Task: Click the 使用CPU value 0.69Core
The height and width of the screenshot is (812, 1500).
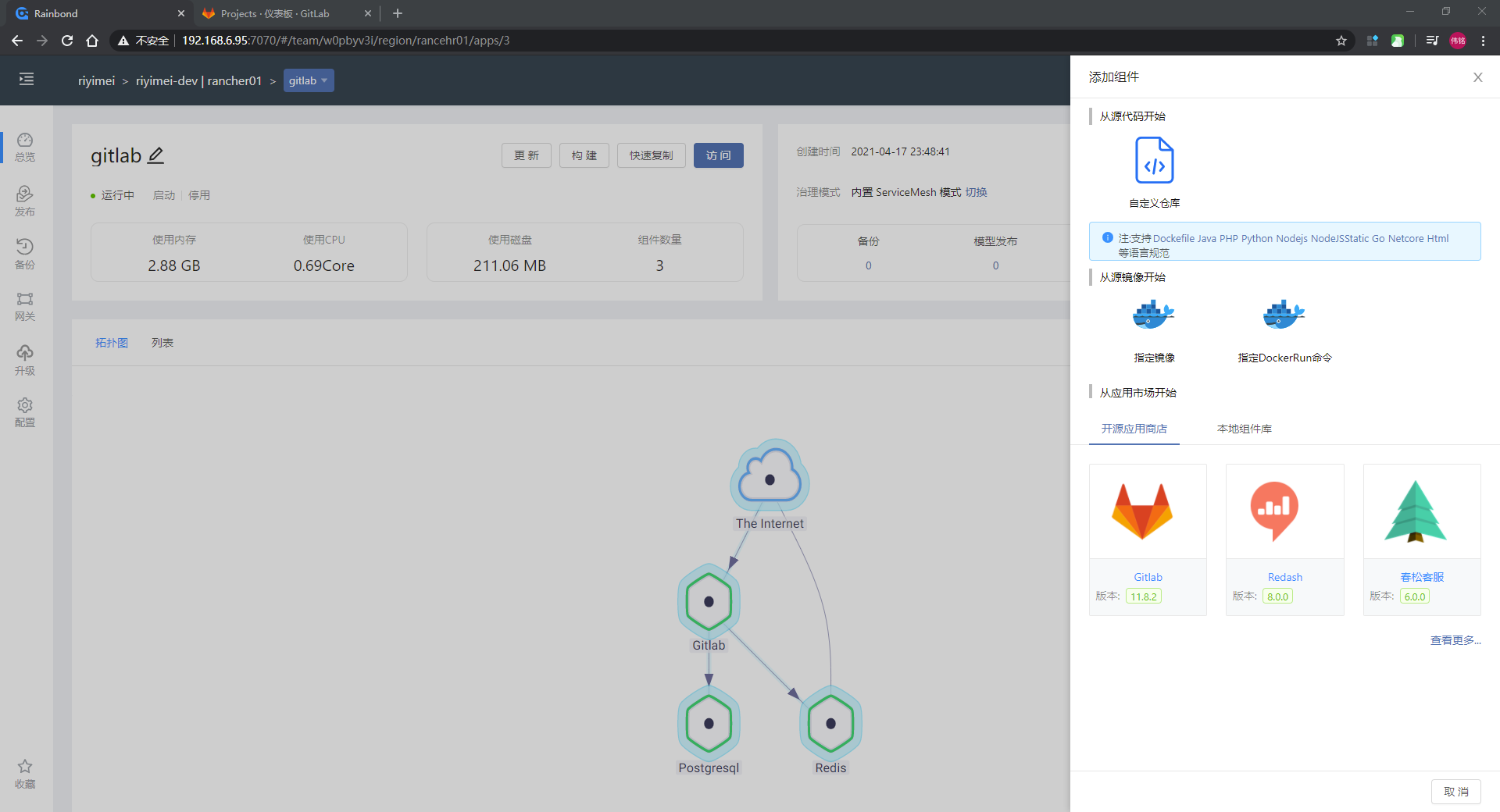Action: click(x=324, y=265)
